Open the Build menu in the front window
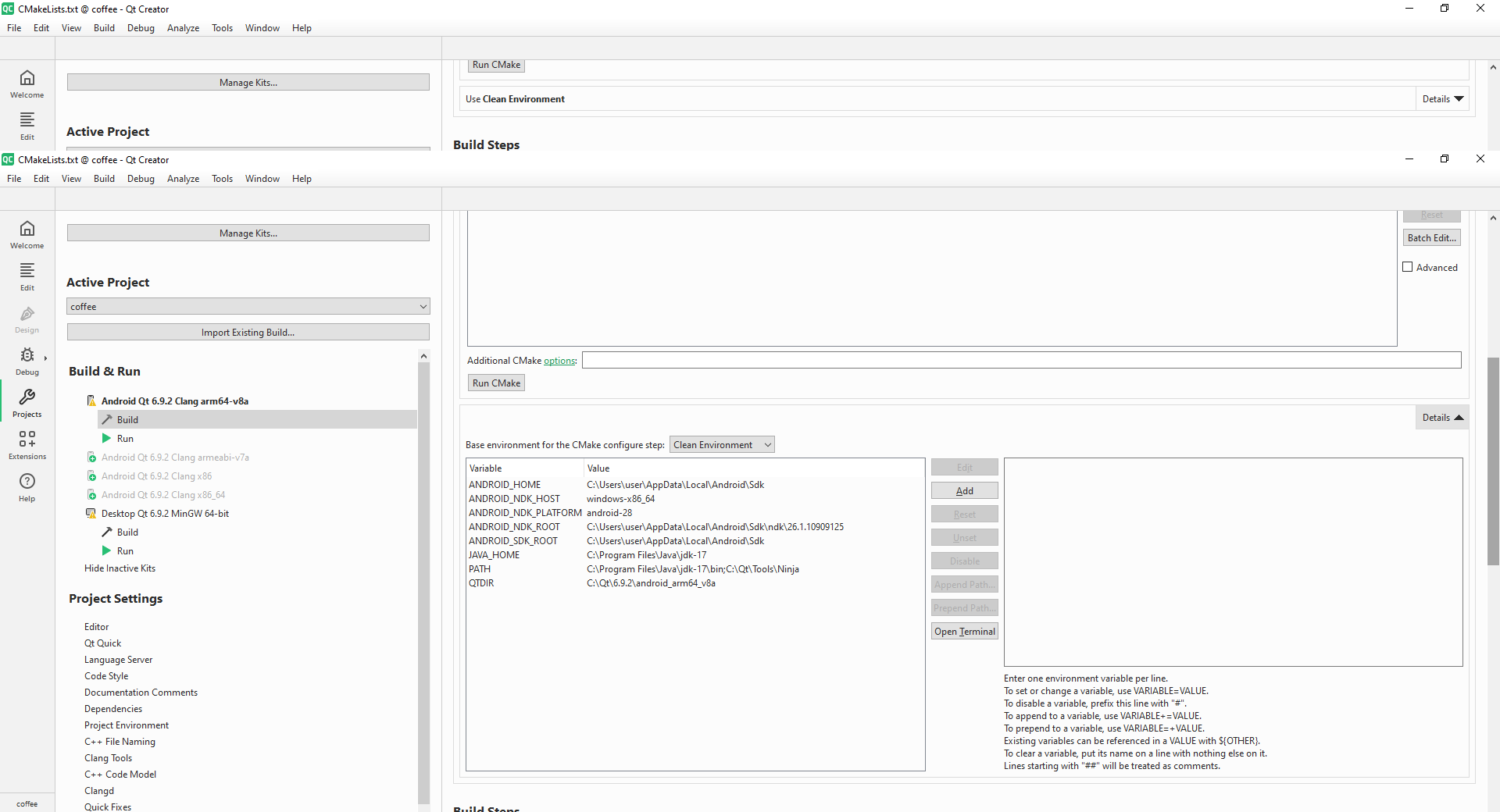 (x=104, y=179)
